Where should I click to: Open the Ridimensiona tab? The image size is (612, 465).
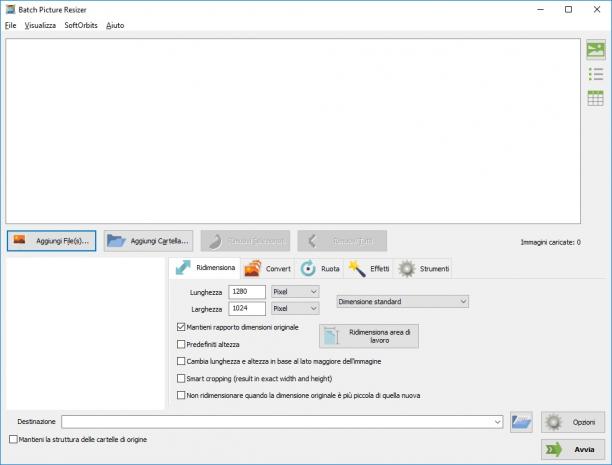click(x=205, y=268)
